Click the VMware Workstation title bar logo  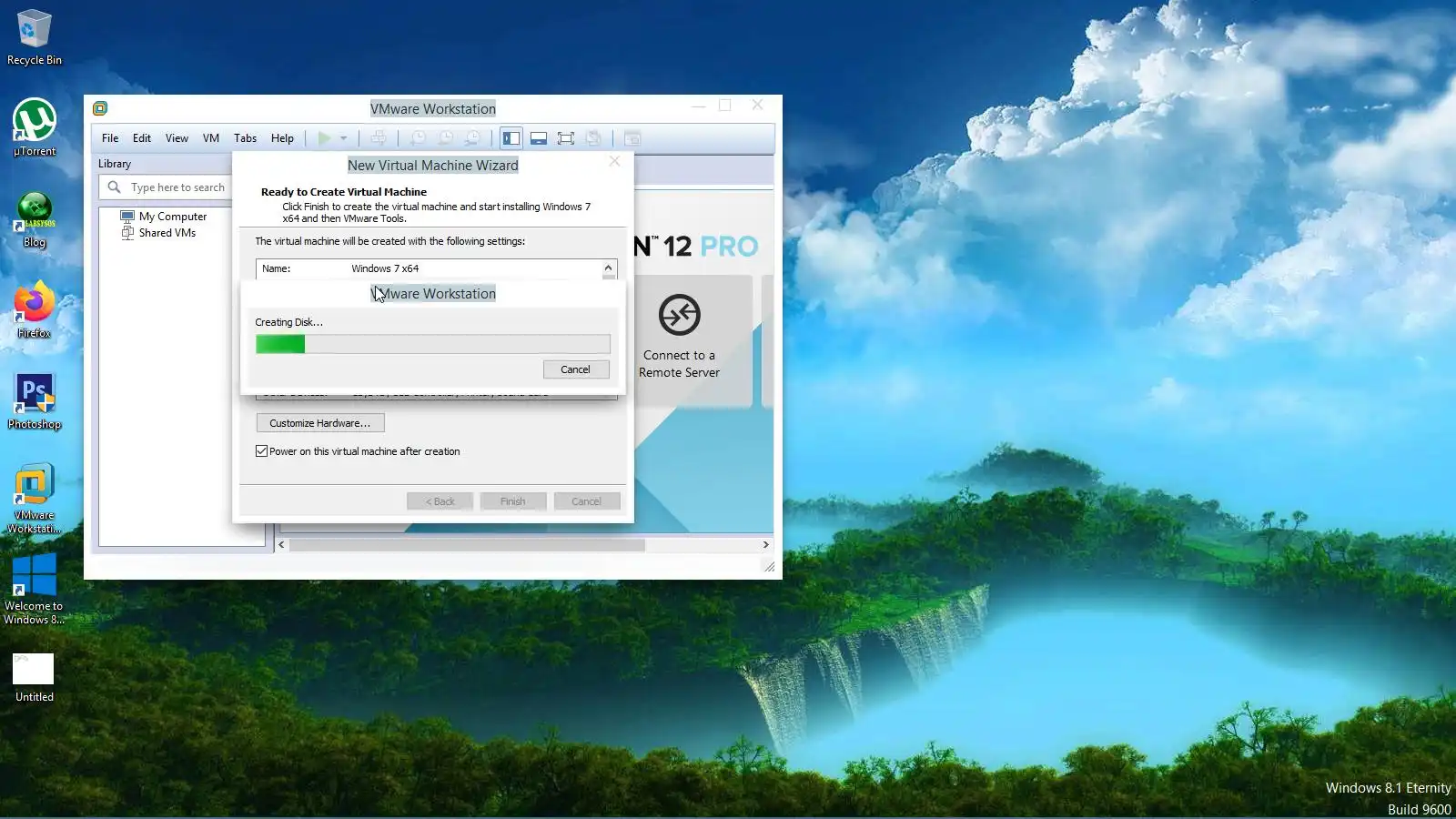100,108
